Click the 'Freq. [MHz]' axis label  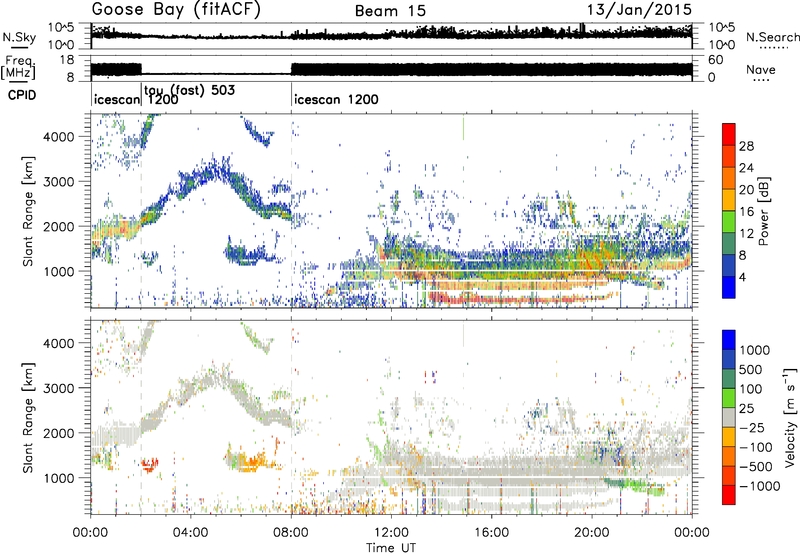[x=19, y=67]
